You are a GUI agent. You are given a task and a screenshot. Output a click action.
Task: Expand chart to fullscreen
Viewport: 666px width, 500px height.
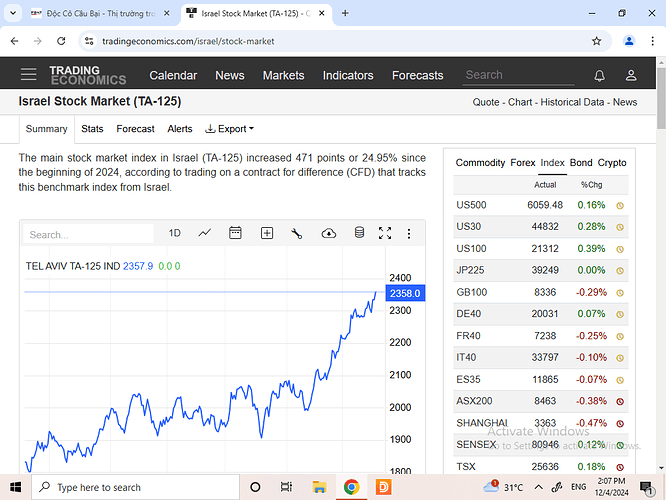[x=385, y=233]
